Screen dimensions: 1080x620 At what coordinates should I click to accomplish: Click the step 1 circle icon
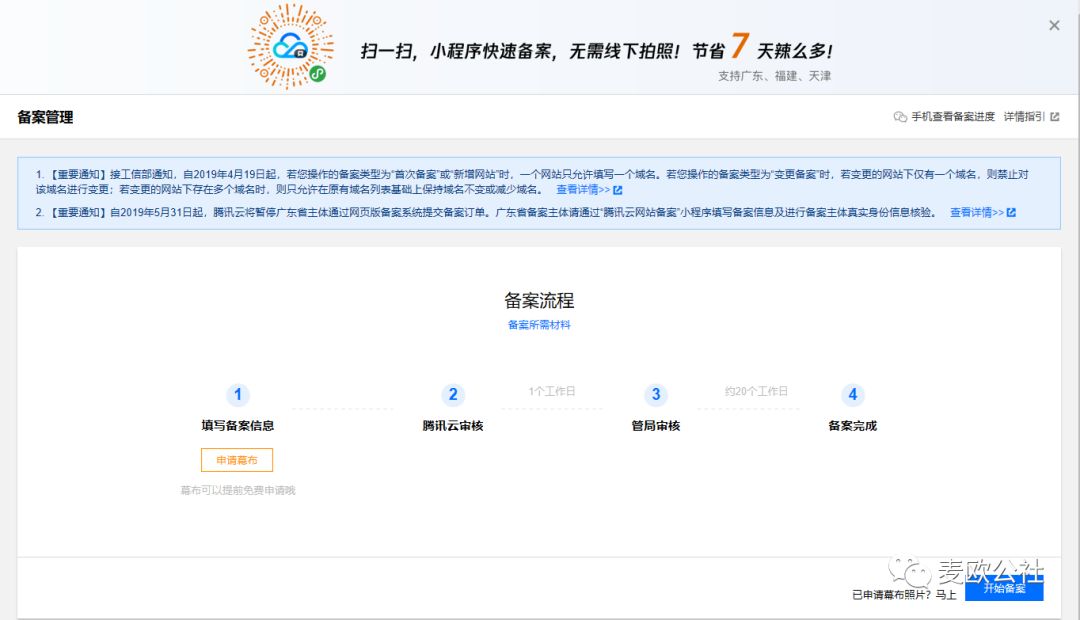tap(237, 395)
